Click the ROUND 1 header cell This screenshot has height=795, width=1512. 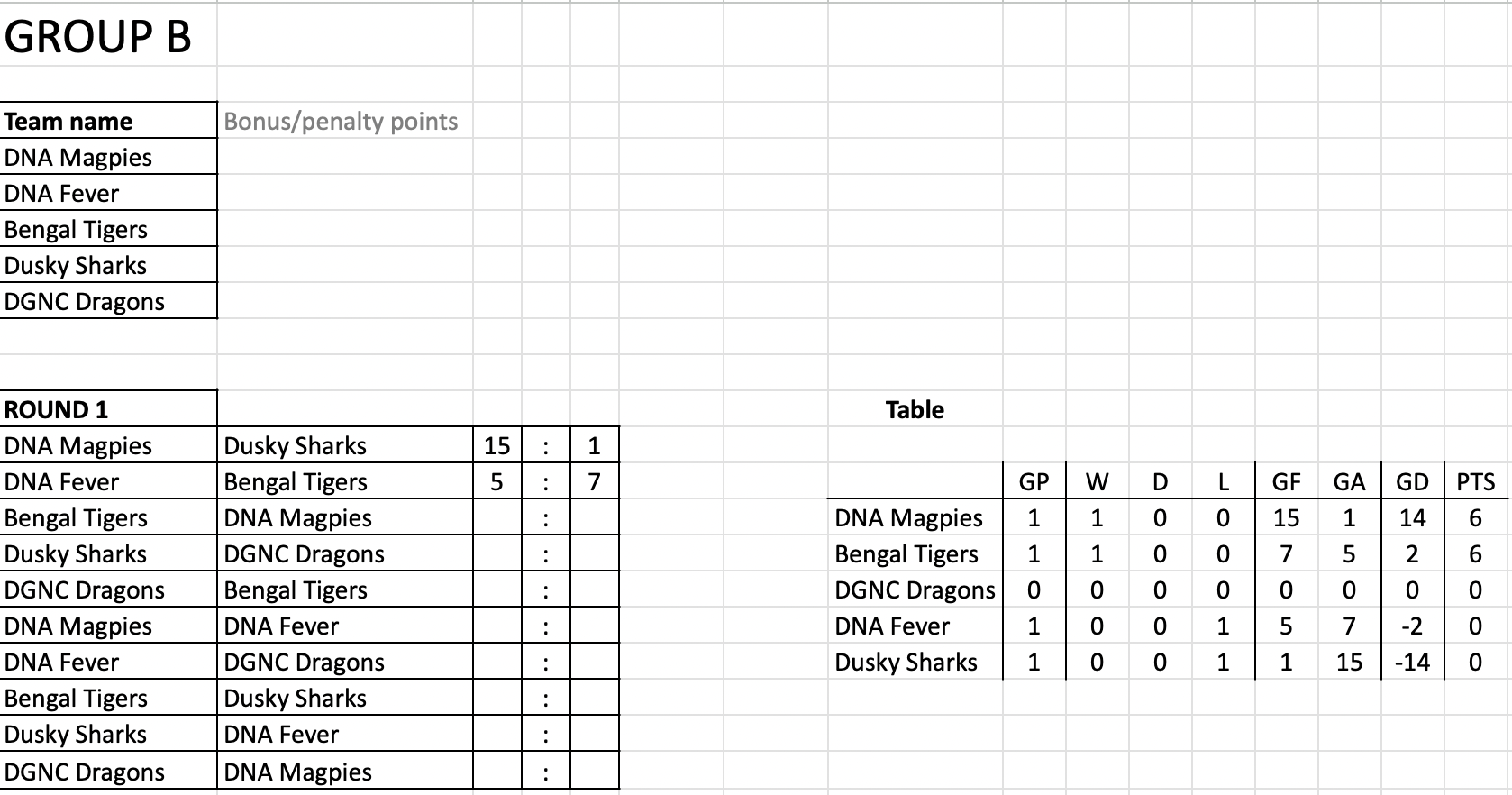point(56,410)
